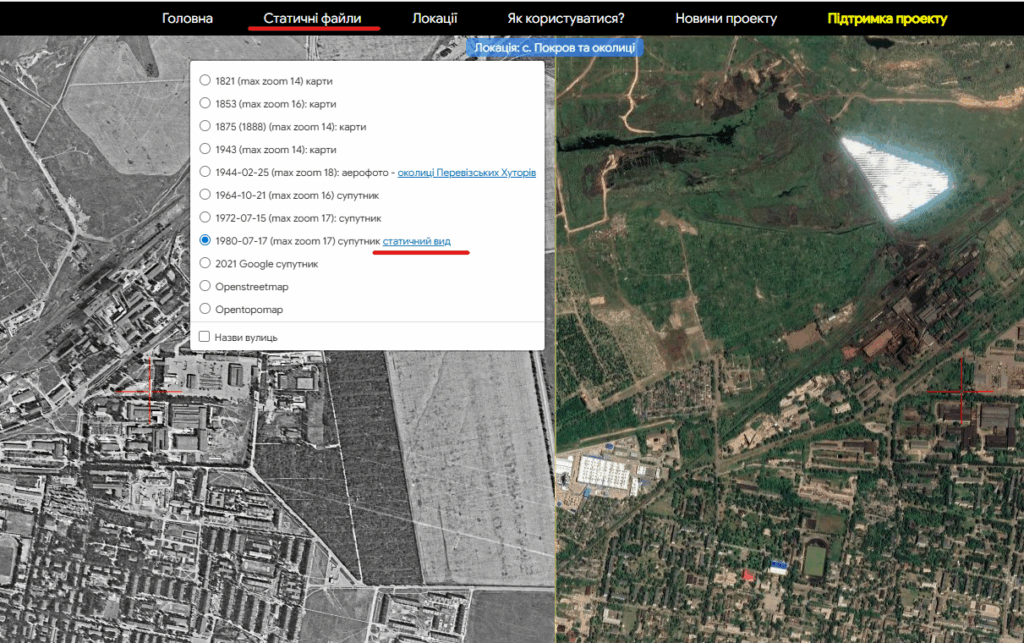Image resolution: width=1024 pixels, height=643 pixels.
Task: Pick the 1944-02-25 aerial photo layer
Action: point(205,172)
